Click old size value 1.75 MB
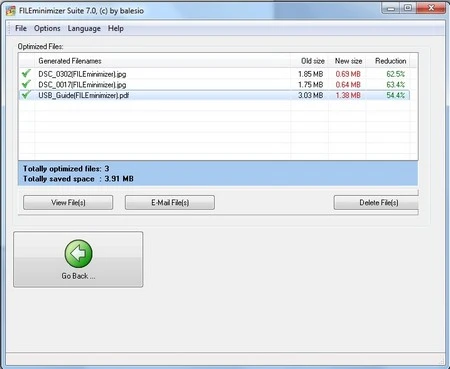The image size is (450, 369). 310,85
